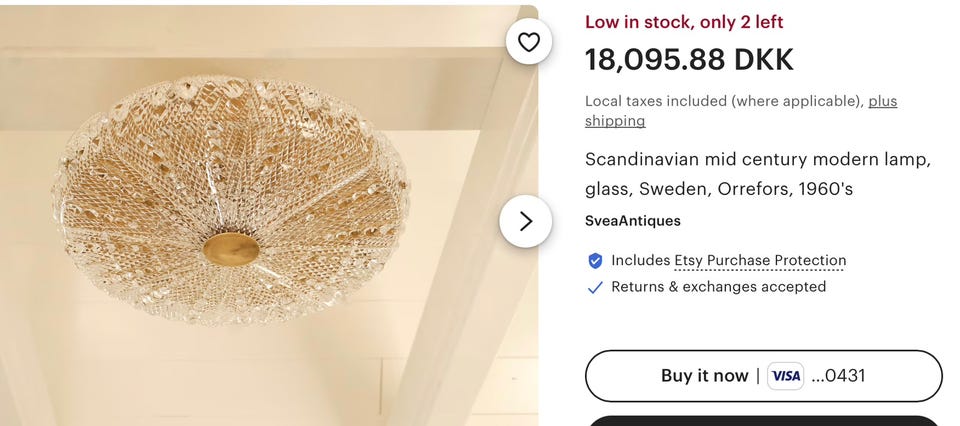The height and width of the screenshot is (426, 960).
Task: Open Etsy Purchase Protection details
Action: pyautogui.click(x=760, y=261)
